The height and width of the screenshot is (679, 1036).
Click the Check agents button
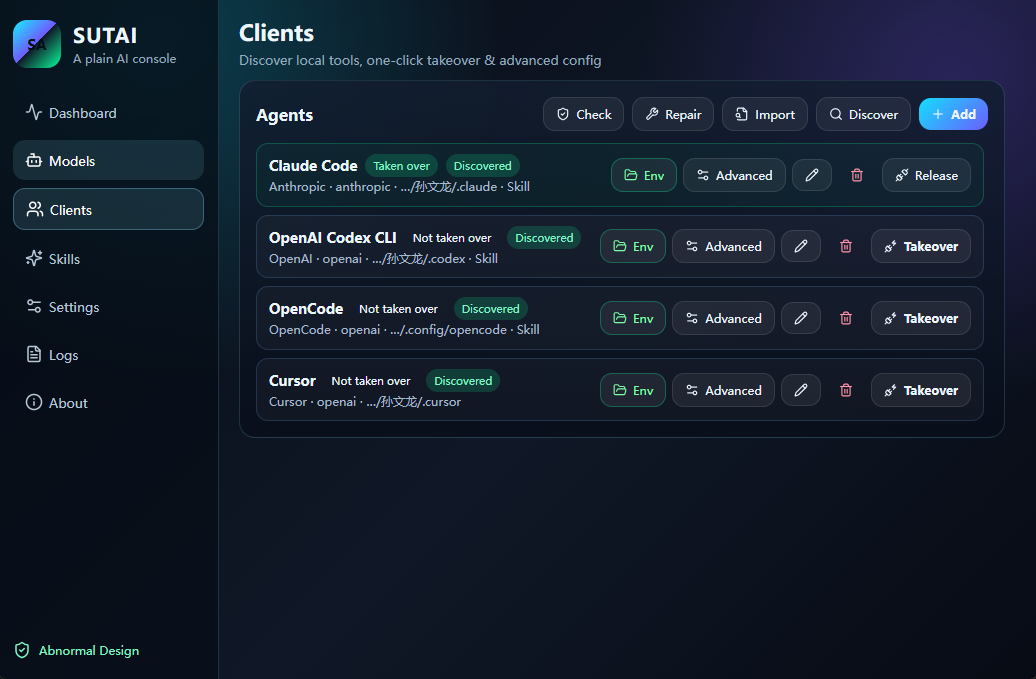tap(583, 114)
